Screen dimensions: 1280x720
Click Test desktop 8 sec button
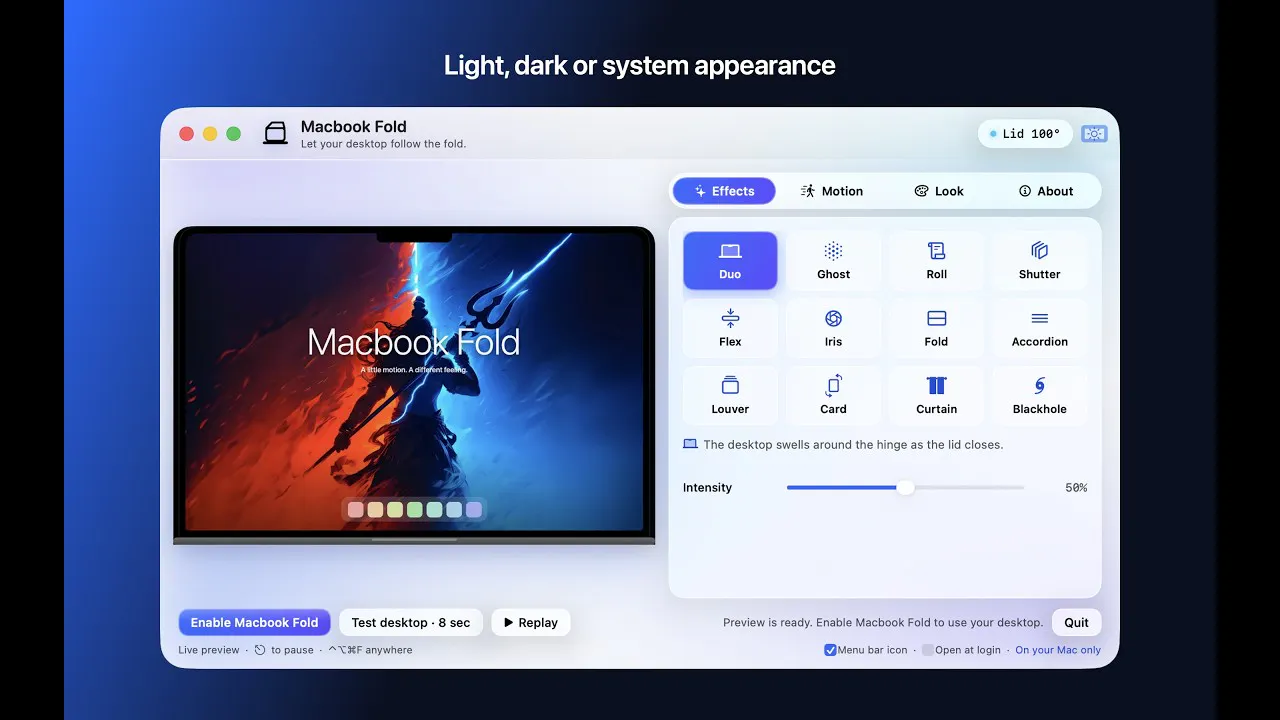(x=411, y=622)
